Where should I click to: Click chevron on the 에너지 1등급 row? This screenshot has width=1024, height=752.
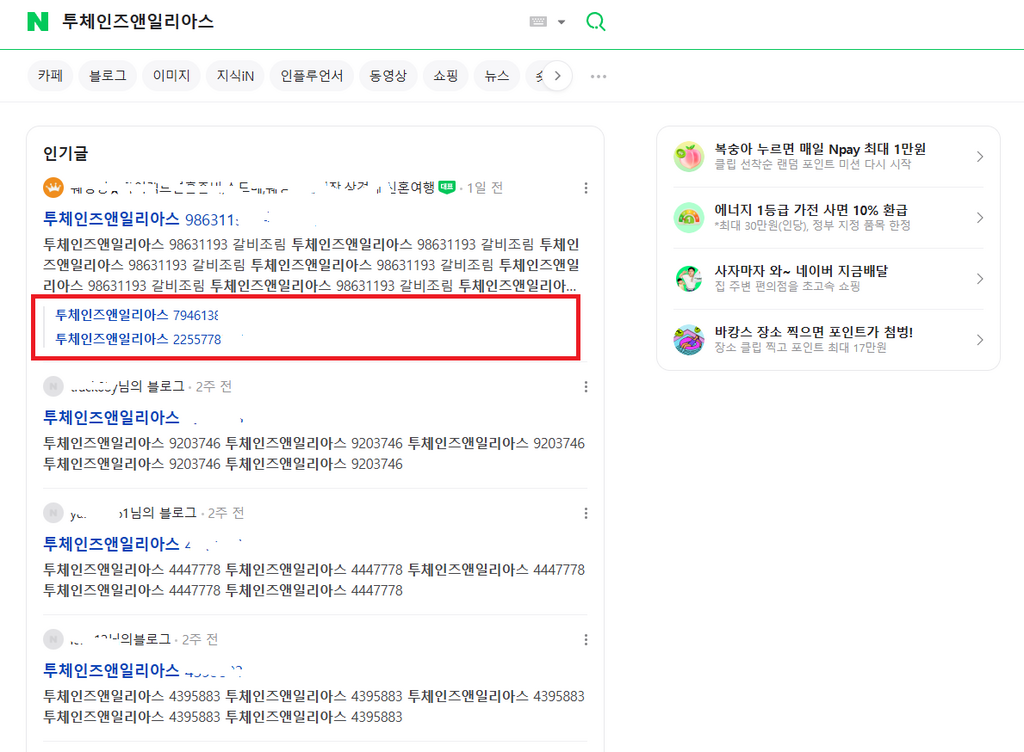point(980,217)
